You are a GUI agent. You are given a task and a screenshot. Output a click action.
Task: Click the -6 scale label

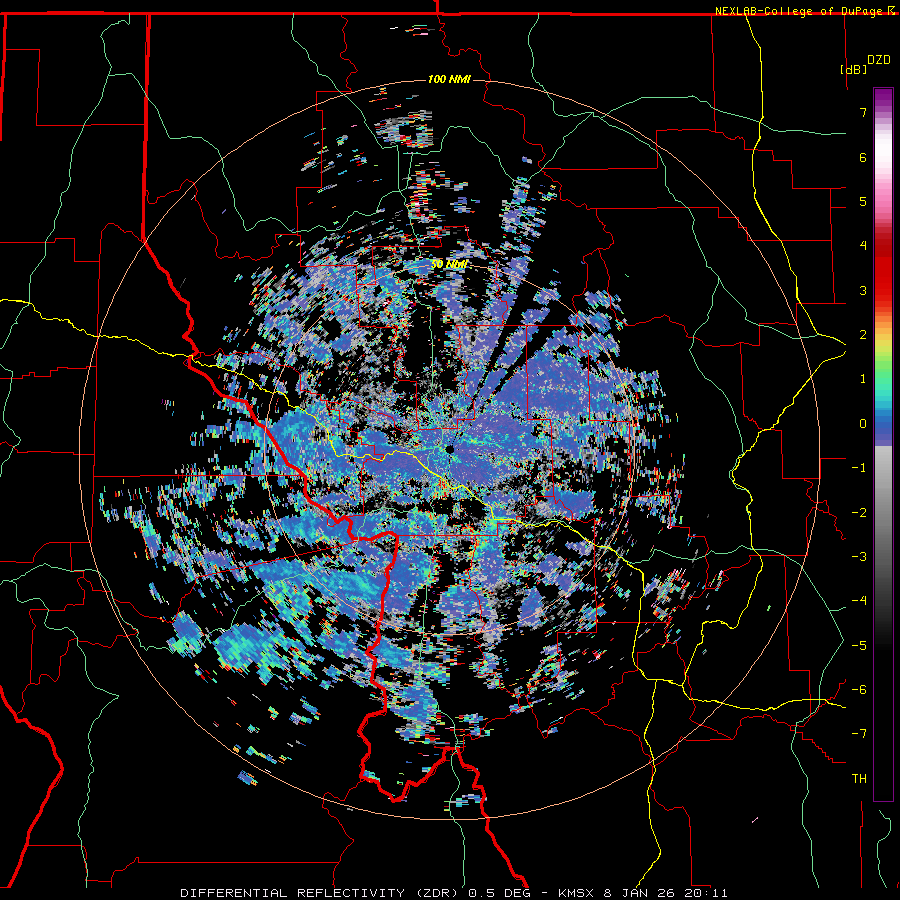point(859,690)
